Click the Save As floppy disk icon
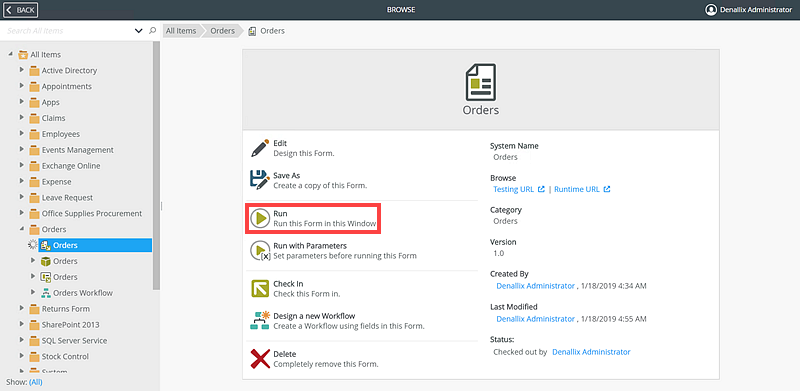Image resolution: width=800 pixels, height=391 pixels. [260, 180]
